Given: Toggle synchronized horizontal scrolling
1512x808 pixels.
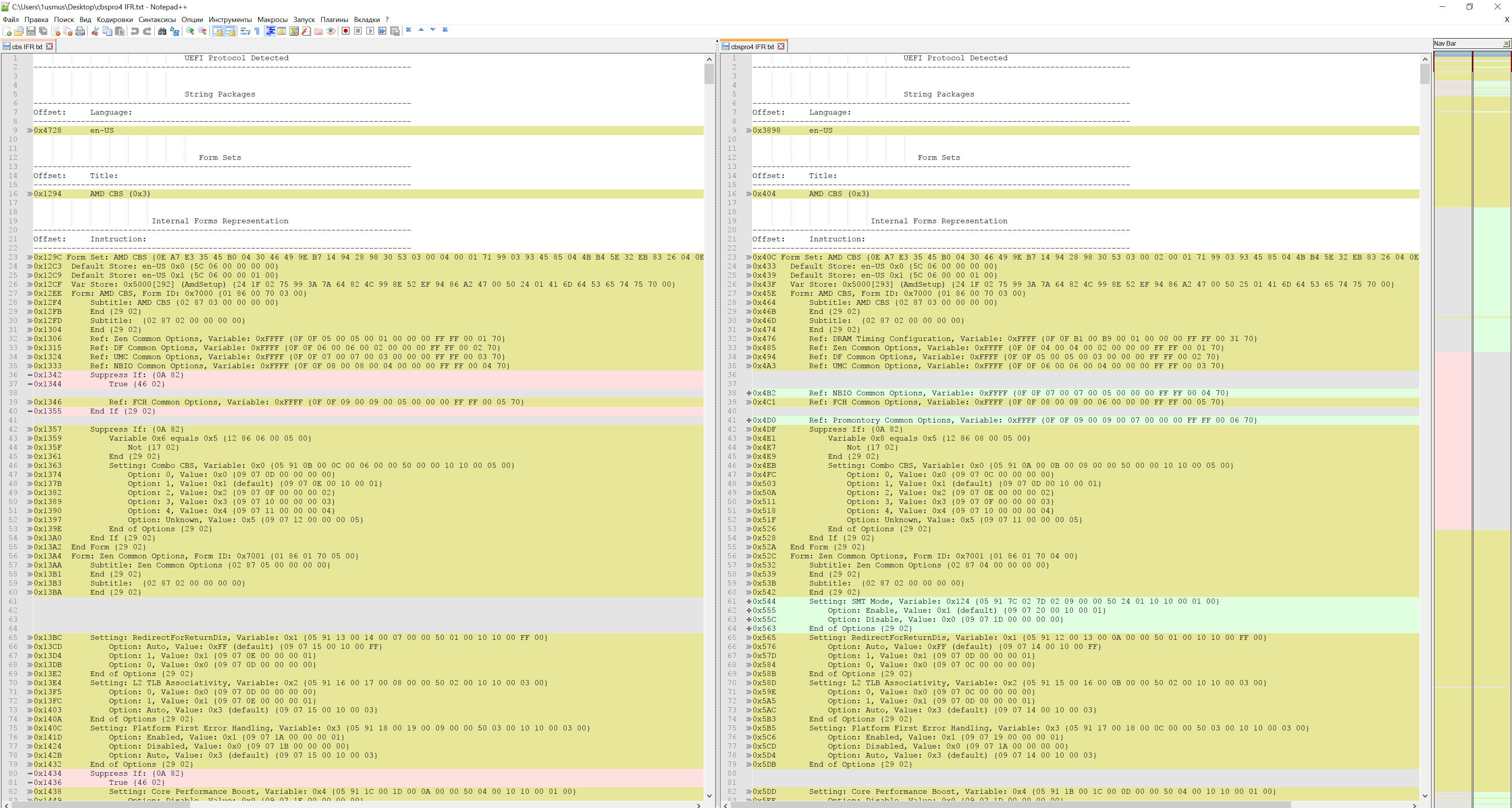Looking at the screenshot, I should [x=230, y=31].
